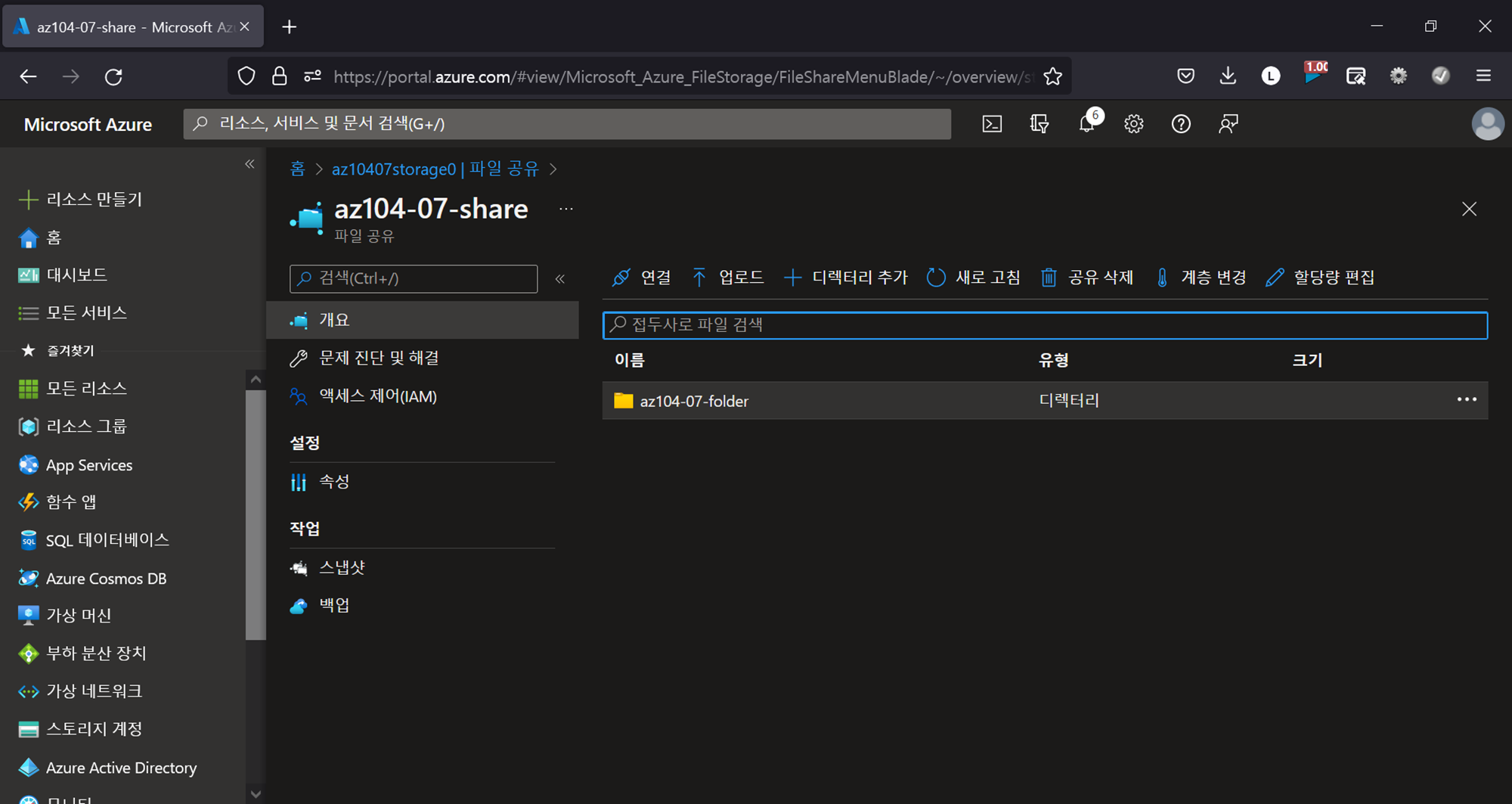Open portal settings gear icon
Viewport: 1512px width, 804px height.
coord(1134,124)
